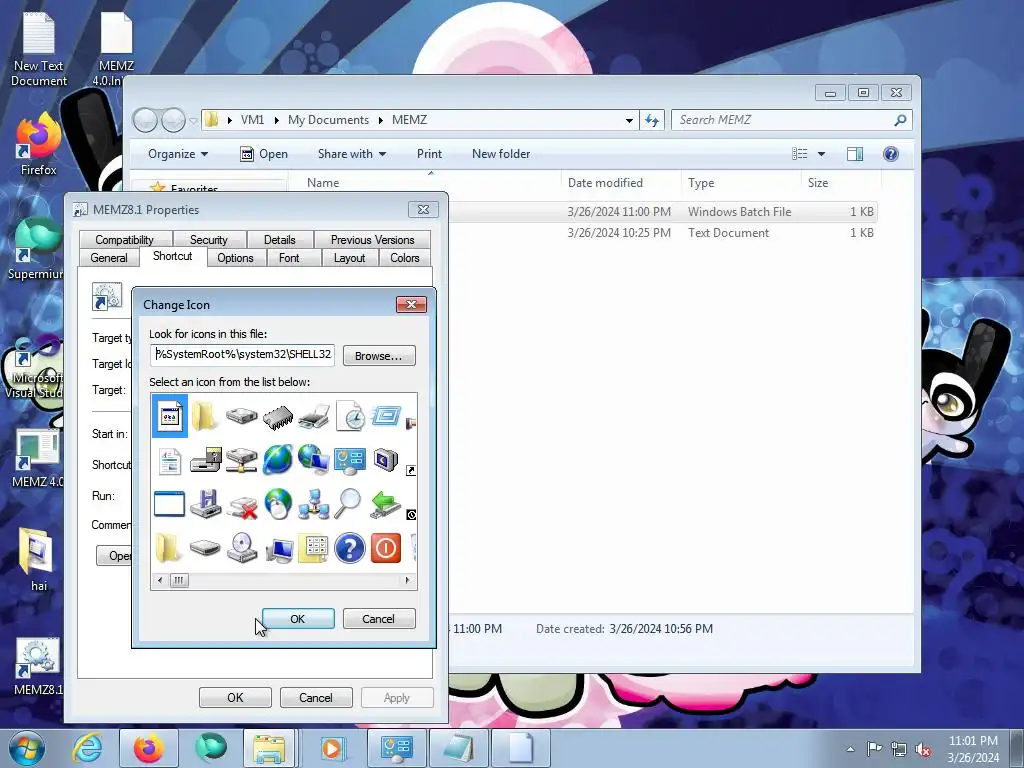Select the hai folder on desktop

(38, 560)
